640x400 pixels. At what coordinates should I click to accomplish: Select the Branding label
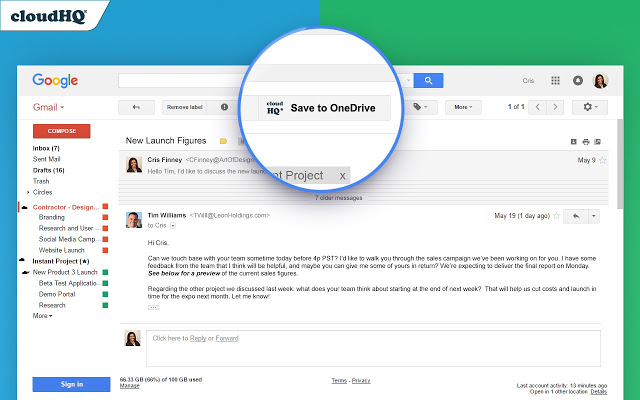click(51, 217)
